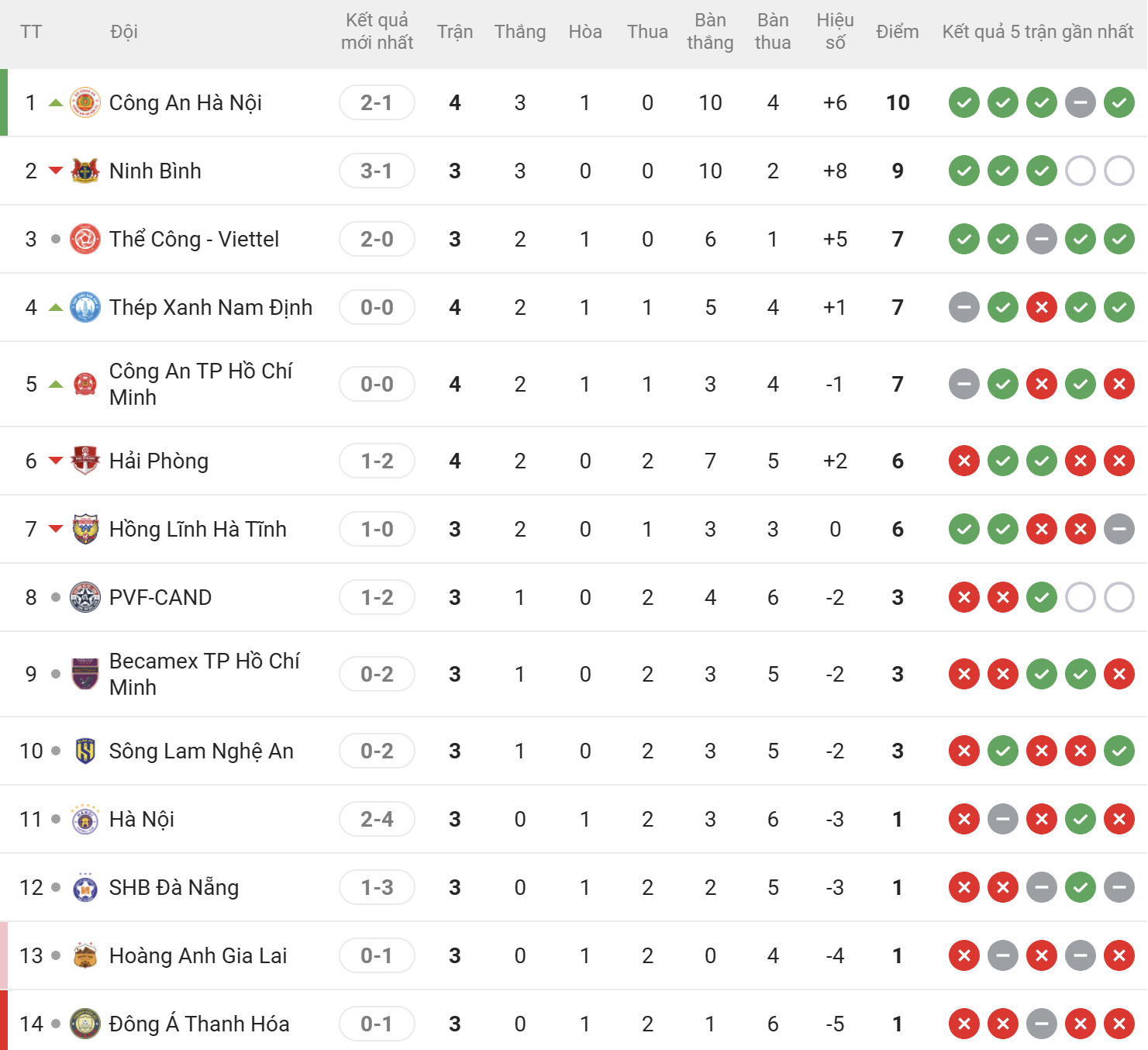Screen dimensions: 1148x1050
Task: Click Ninh Bình's fourth empty result circle
Action: pos(1081,171)
